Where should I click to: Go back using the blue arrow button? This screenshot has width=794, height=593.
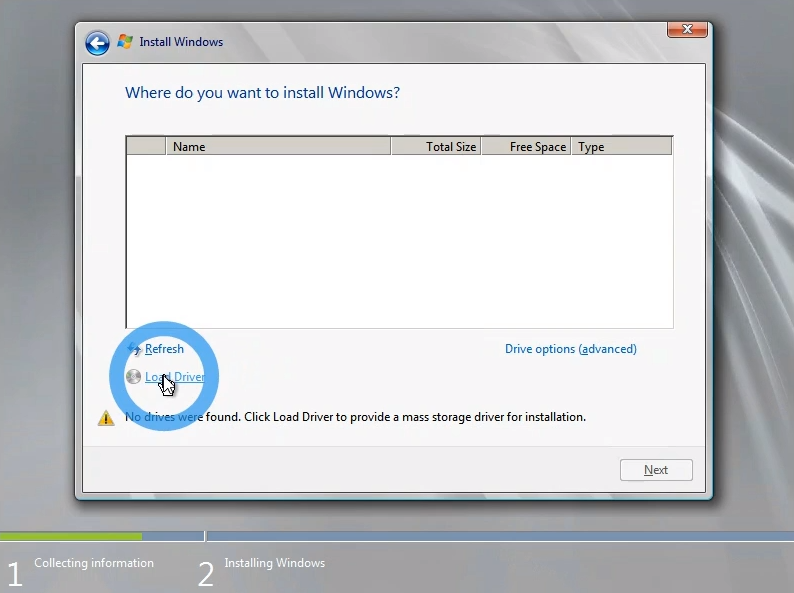click(x=97, y=43)
